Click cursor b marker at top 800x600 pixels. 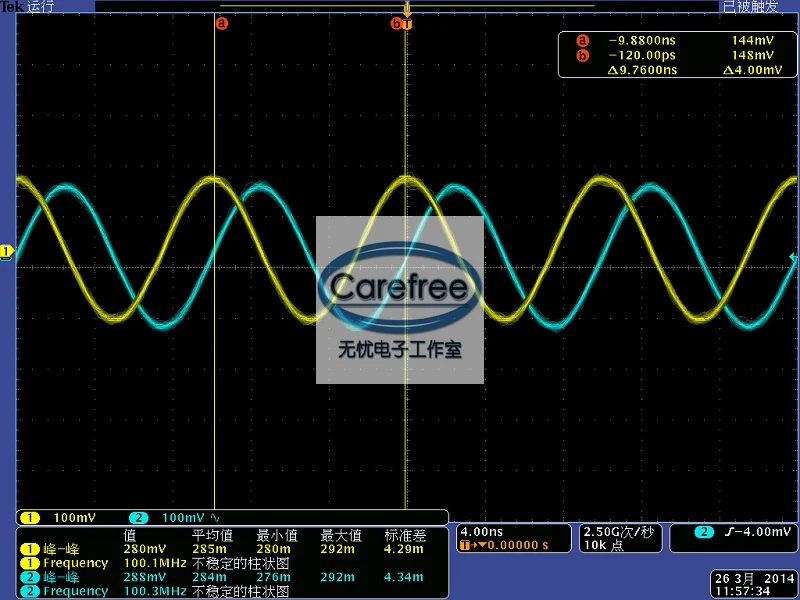396,23
